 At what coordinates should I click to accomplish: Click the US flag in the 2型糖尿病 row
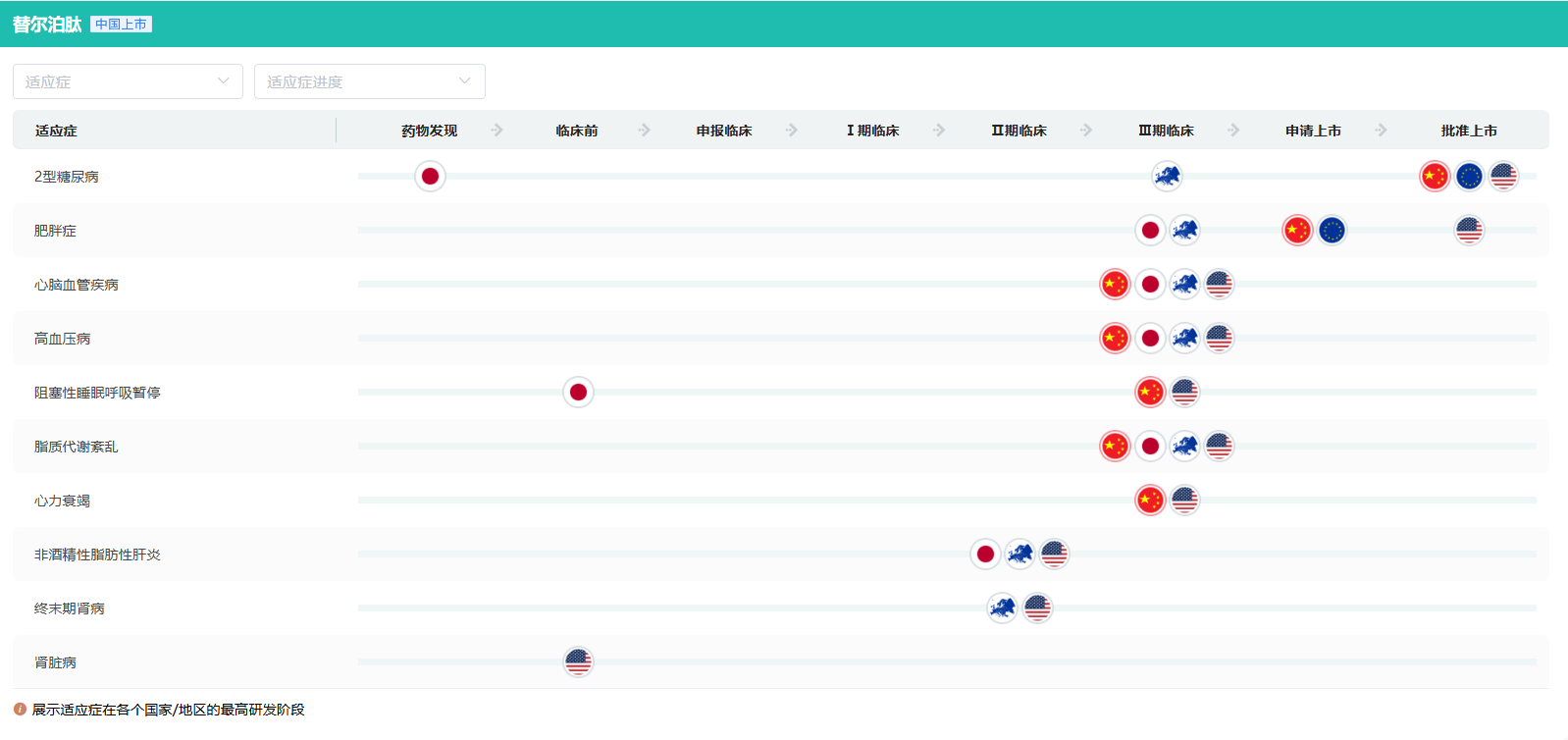pos(1503,177)
